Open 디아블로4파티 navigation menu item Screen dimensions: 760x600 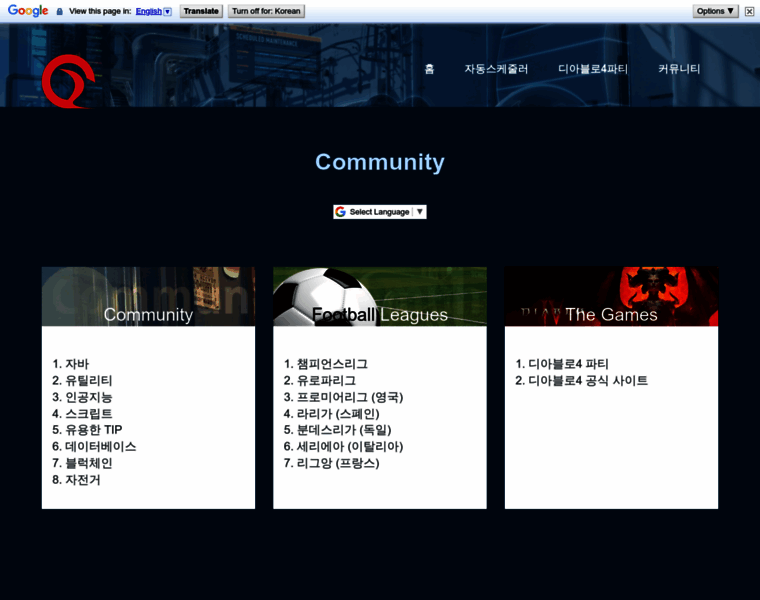(593, 69)
